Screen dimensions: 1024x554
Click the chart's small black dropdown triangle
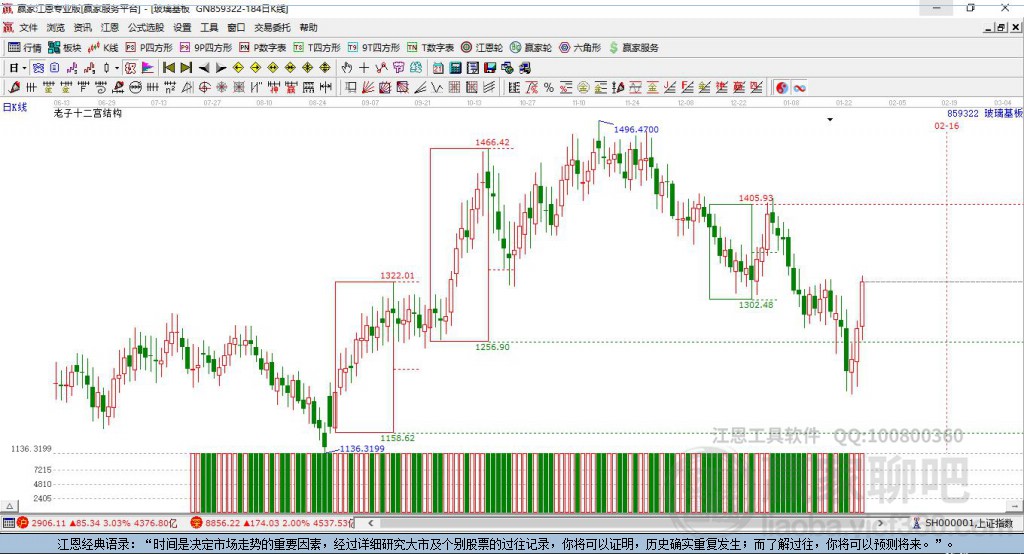pos(830,120)
